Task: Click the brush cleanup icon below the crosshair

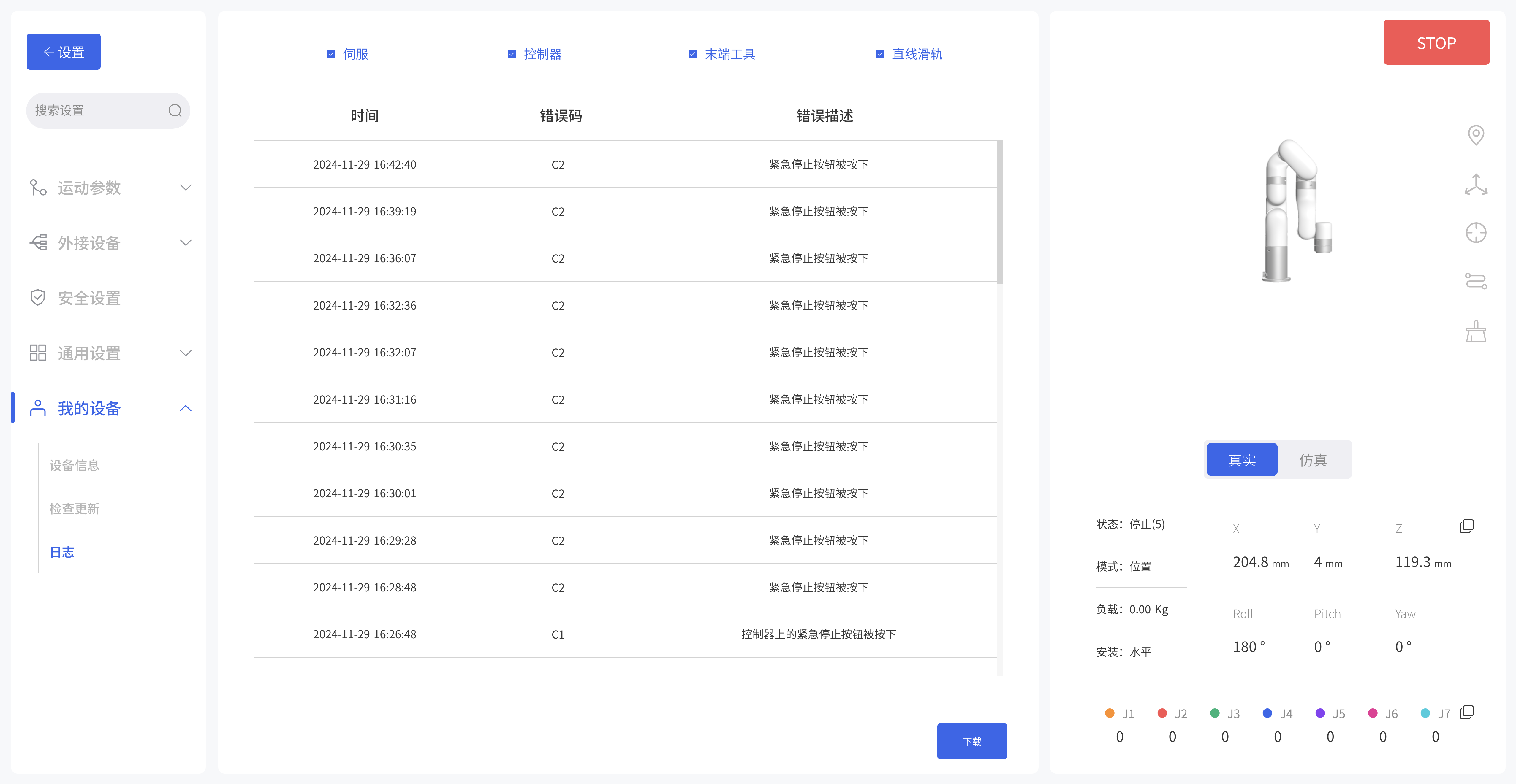Action: [1476, 331]
